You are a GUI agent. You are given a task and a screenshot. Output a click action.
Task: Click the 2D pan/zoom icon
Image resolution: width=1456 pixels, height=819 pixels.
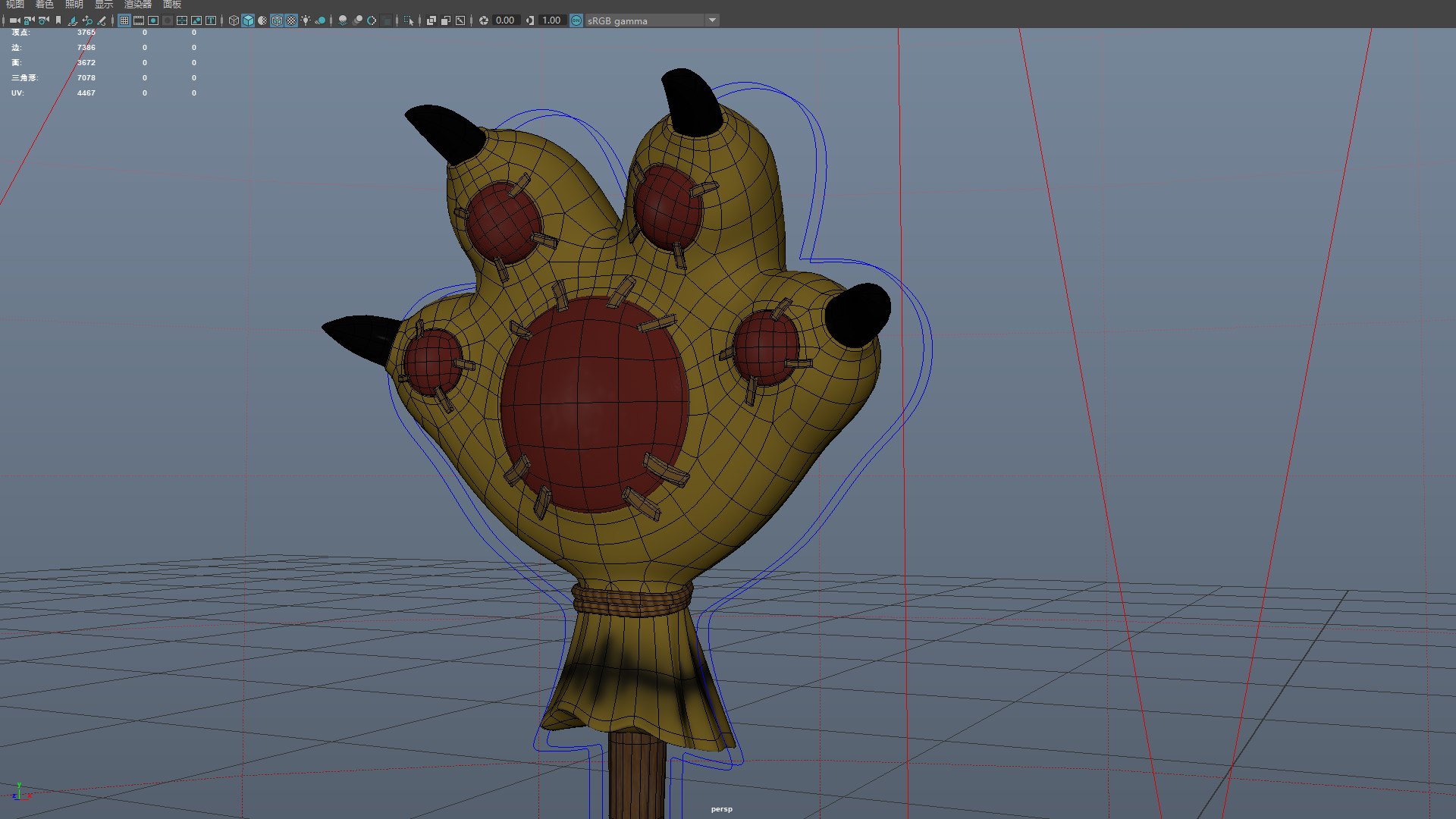click(x=87, y=20)
